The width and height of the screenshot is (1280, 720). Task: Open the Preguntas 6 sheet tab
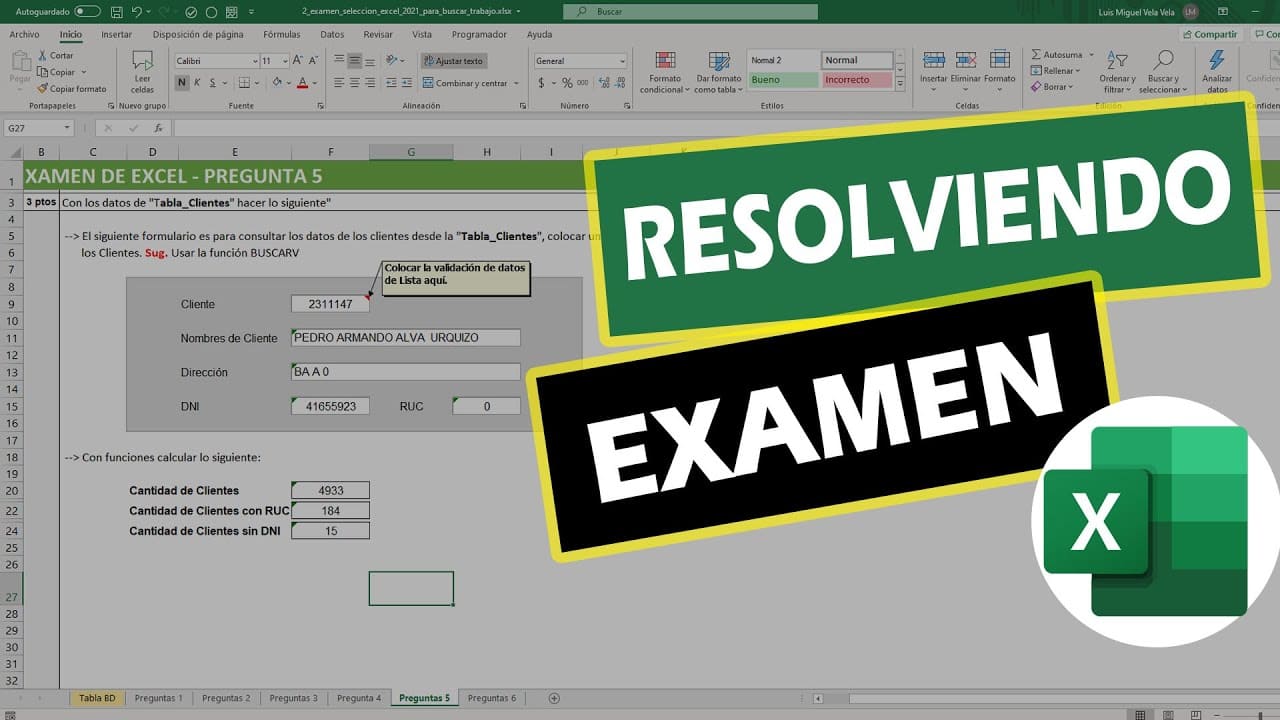pos(492,698)
